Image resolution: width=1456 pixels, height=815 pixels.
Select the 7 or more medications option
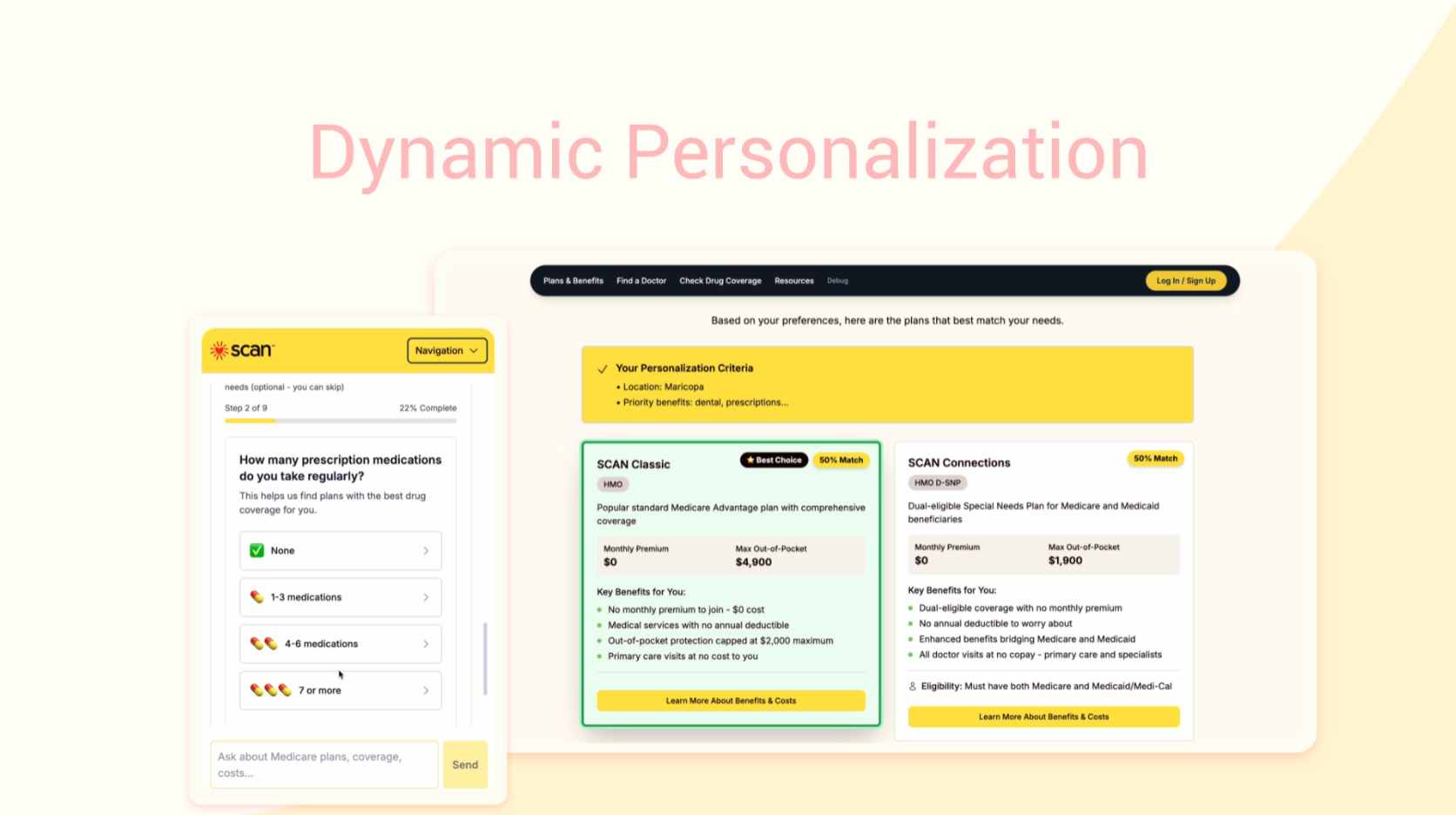(x=340, y=690)
